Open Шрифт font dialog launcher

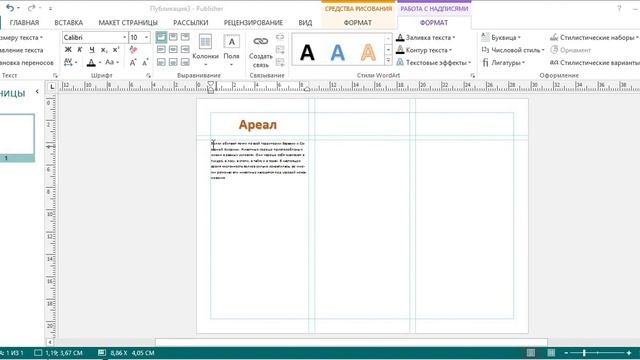(x=149, y=76)
